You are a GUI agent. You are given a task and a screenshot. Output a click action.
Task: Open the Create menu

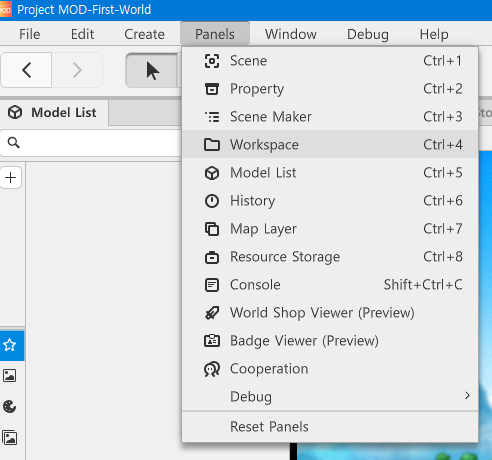click(144, 34)
